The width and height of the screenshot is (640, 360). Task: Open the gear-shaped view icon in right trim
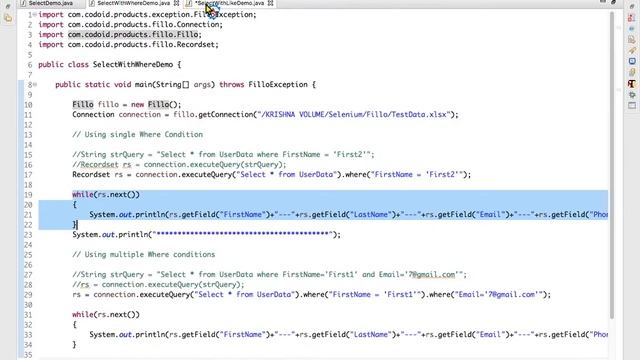click(632, 95)
